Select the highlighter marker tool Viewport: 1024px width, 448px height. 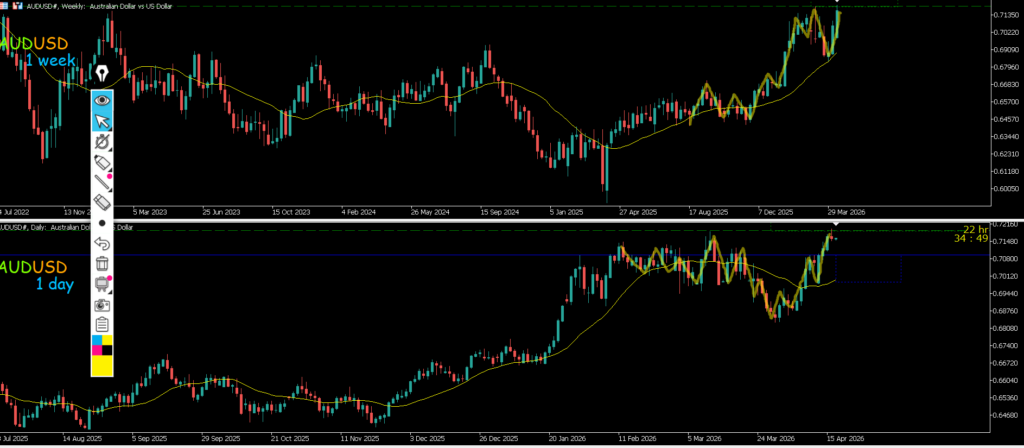pyautogui.click(x=101, y=162)
